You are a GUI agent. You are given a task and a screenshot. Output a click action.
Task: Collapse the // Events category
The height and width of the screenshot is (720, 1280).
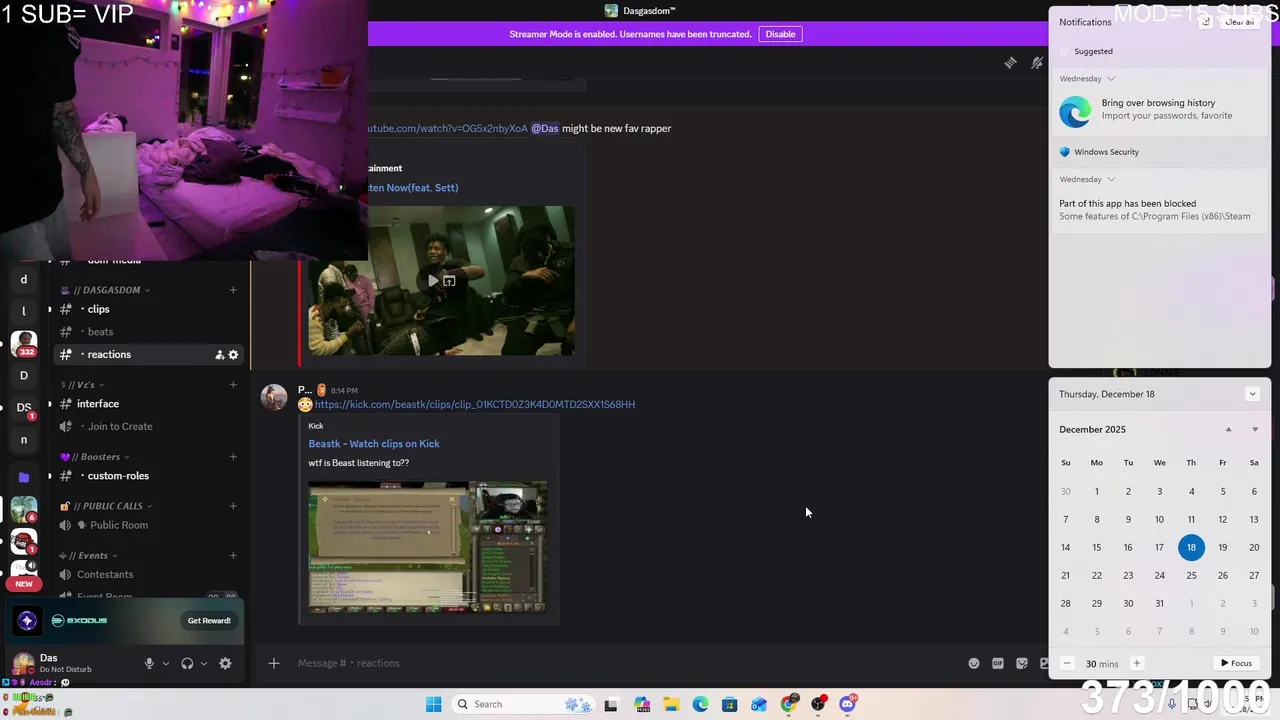[88, 556]
